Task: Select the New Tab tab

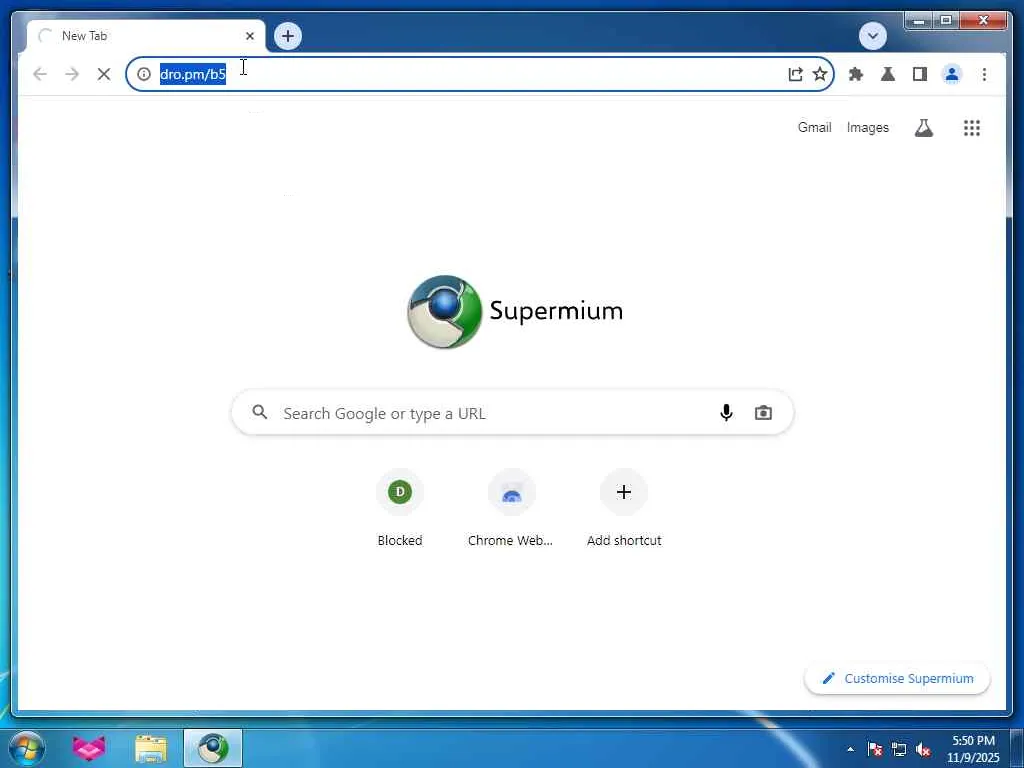Action: coord(146,36)
